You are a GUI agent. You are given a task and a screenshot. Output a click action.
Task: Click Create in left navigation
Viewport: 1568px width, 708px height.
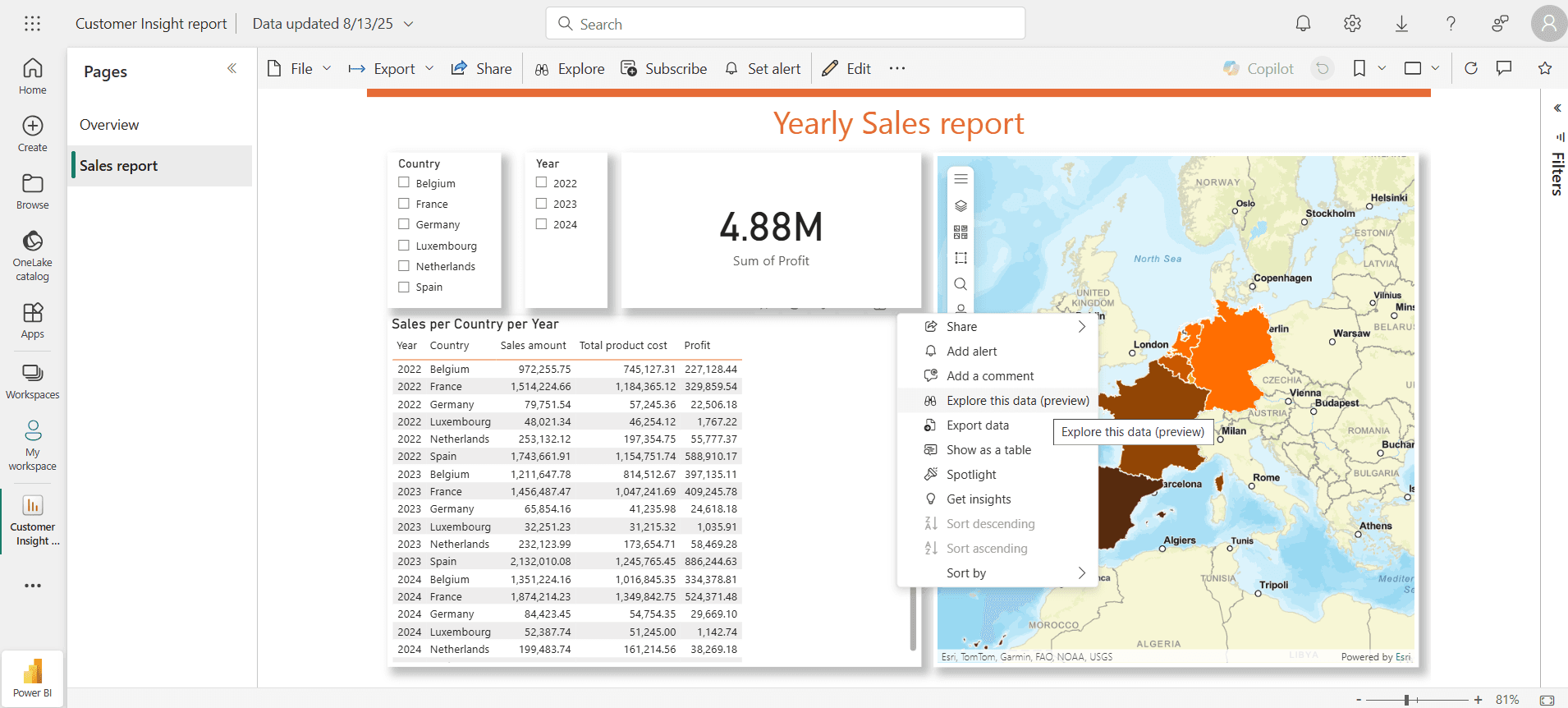(x=33, y=134)
